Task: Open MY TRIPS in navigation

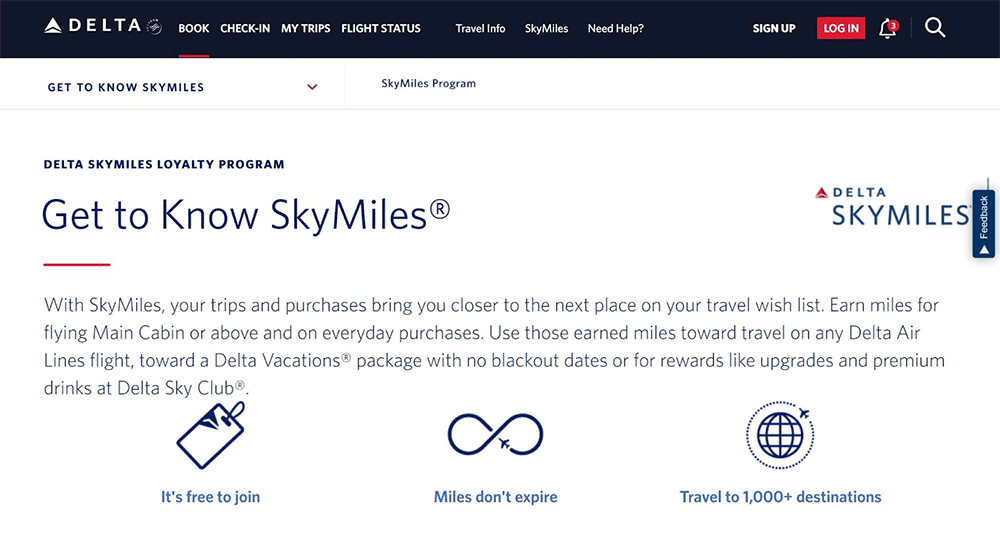Action: coord(305,28)
